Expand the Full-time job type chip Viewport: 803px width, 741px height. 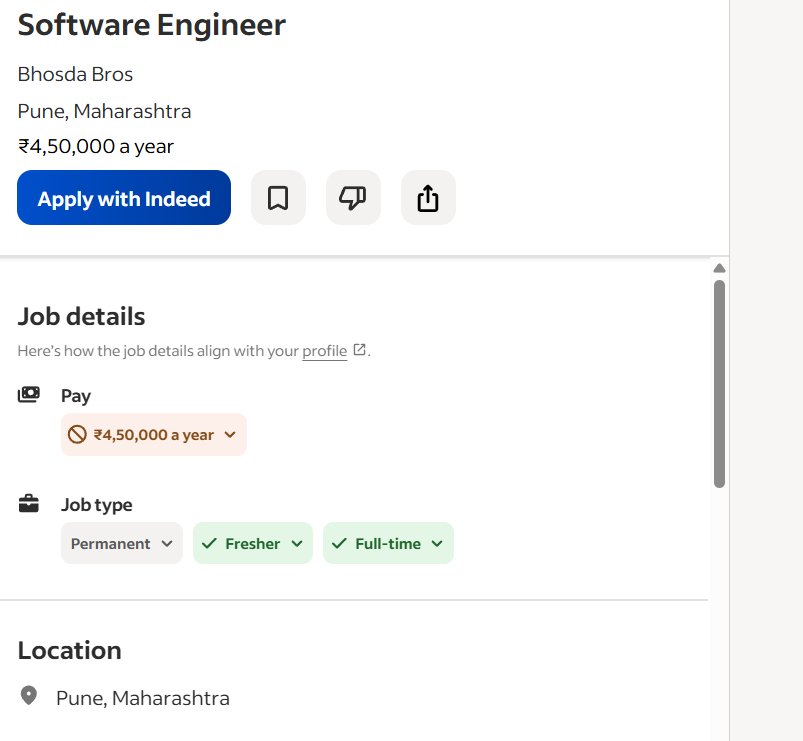(388, 543)
